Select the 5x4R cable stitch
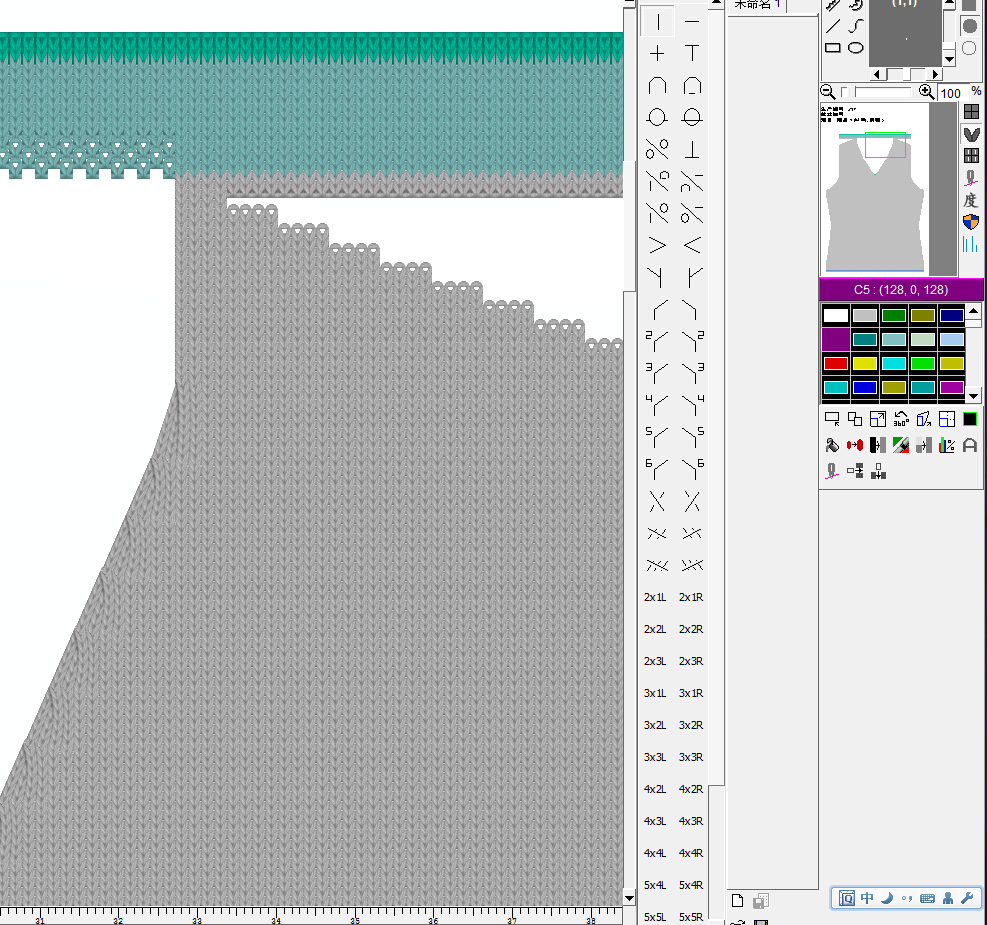 click(x=691, y=885)
